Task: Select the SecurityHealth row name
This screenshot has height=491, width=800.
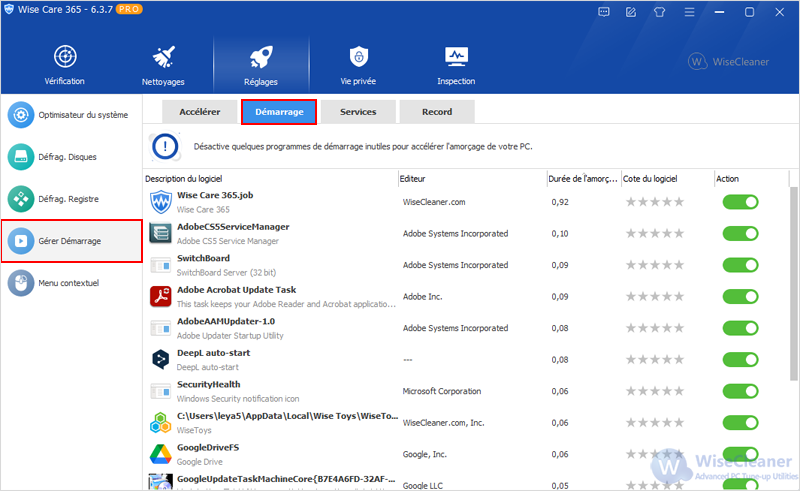Action: pos(209,384)
